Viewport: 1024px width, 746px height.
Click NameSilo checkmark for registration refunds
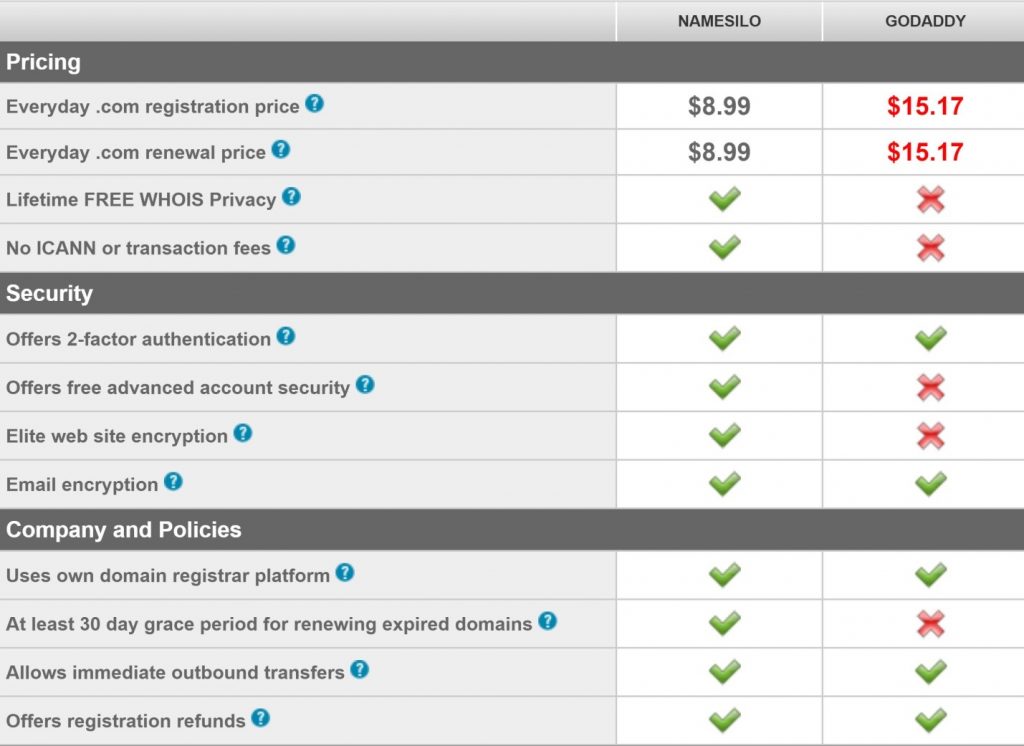click(x=725, y=720)
